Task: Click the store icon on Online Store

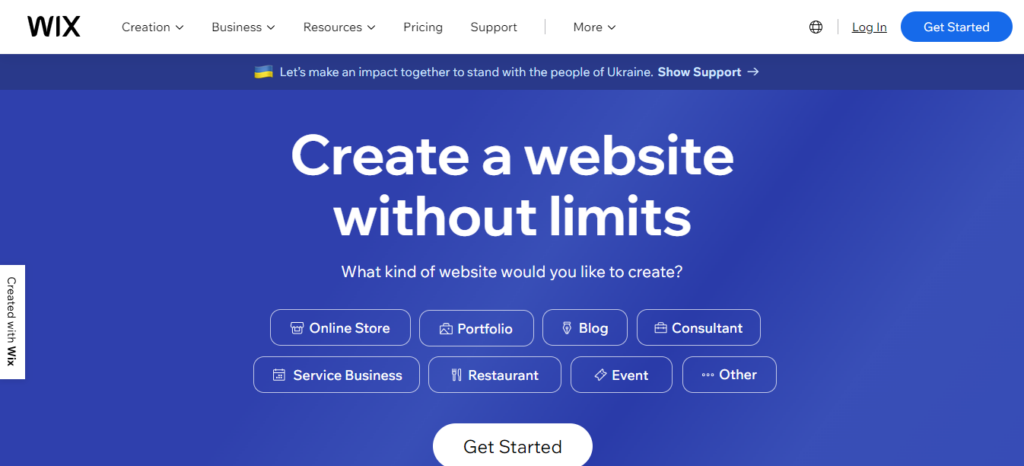Action: click(x=296, y=328)
